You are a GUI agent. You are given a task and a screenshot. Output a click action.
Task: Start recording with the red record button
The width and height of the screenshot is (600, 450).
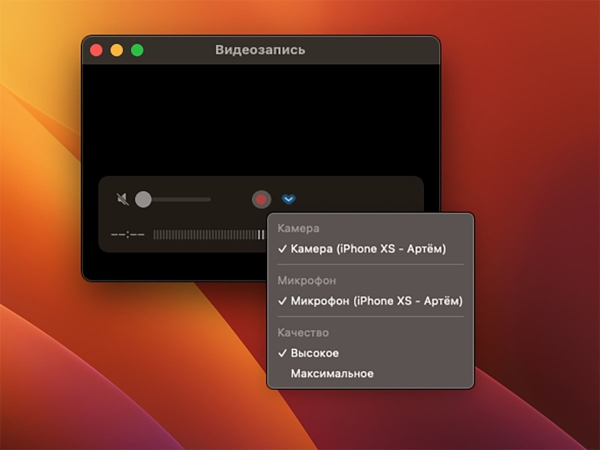coord(261,199)
